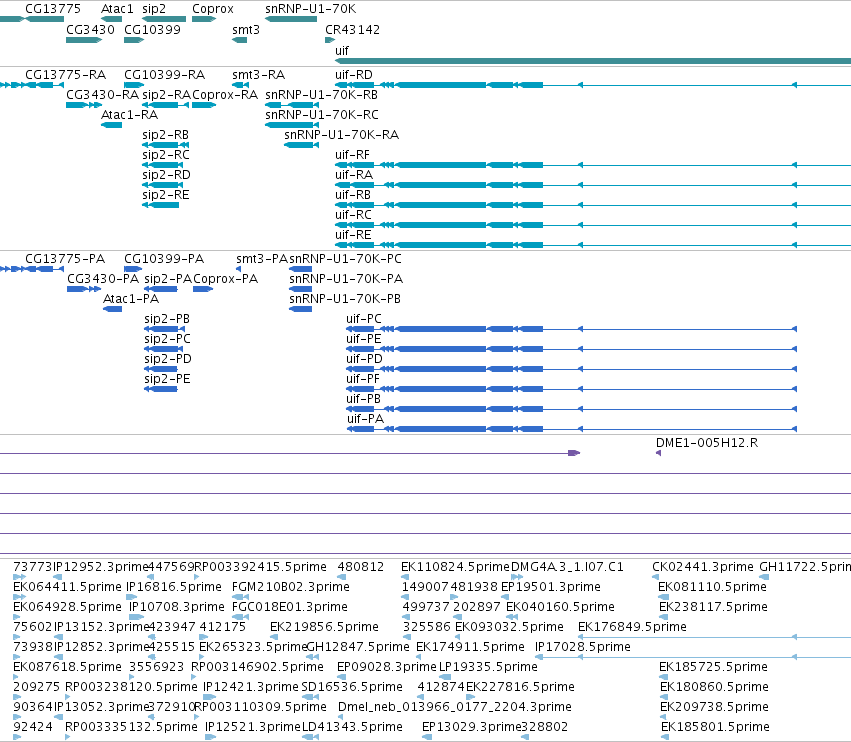Click the Coprox gene label
The width and height of the screenshot is (851, 742).
(x=213, y=9)
